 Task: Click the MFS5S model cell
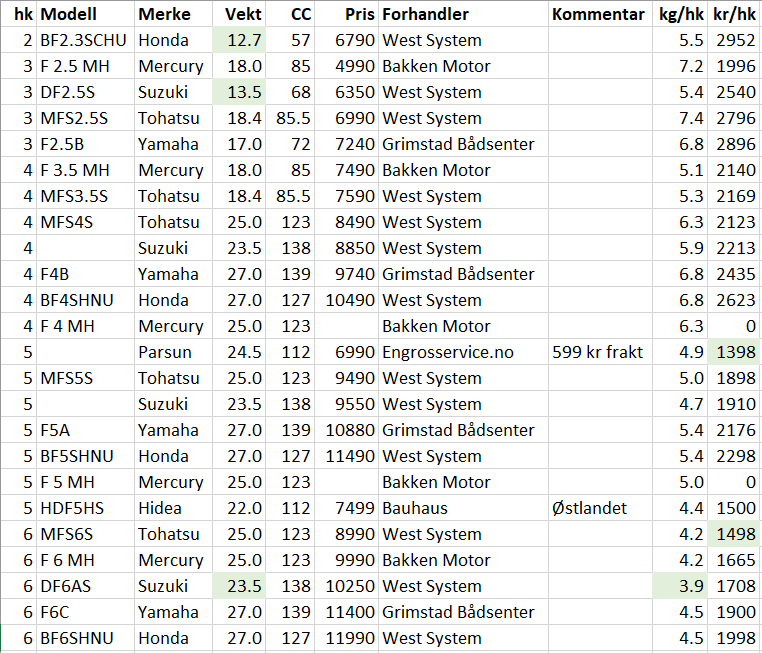point(86,378)
